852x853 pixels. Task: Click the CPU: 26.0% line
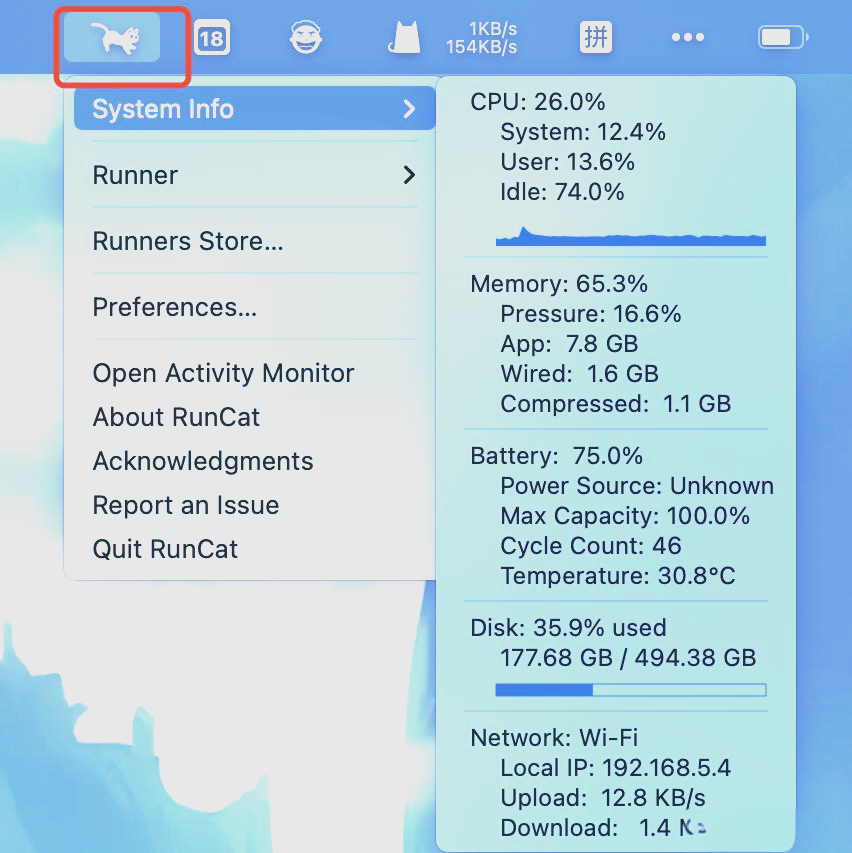click(x=538, y=102)
